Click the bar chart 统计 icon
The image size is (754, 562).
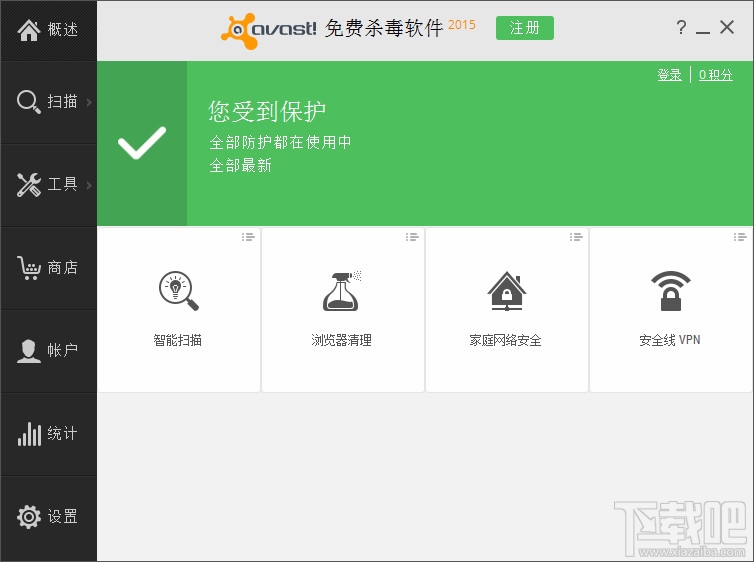click(29, 434)
